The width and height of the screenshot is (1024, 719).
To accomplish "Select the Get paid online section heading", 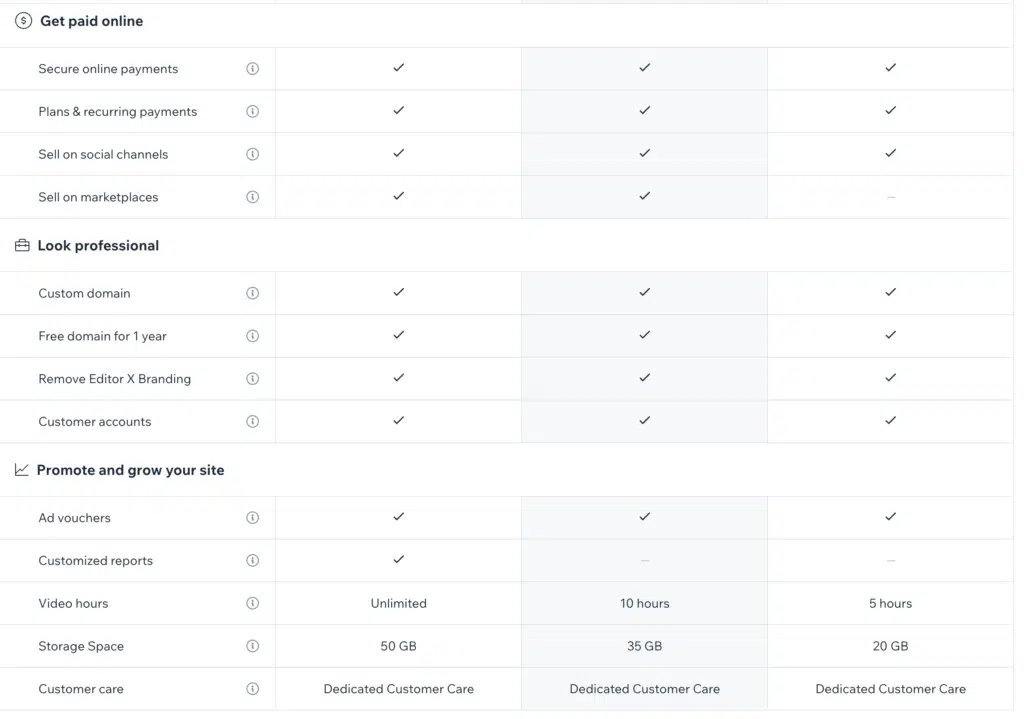I will click(x=91, y=21).
